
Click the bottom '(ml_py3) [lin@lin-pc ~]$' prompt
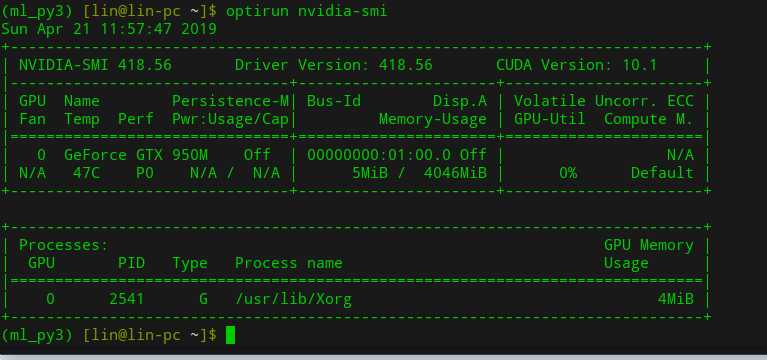[109, 335]
